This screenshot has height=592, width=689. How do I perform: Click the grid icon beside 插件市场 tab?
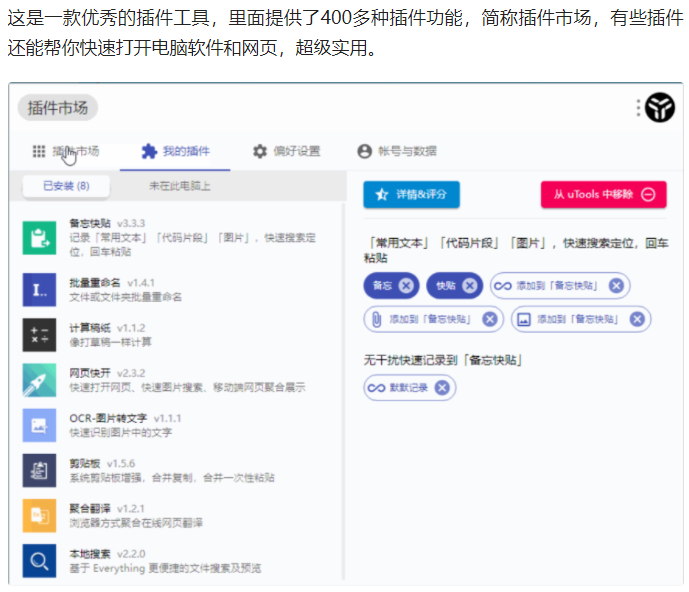click(39, 151)
